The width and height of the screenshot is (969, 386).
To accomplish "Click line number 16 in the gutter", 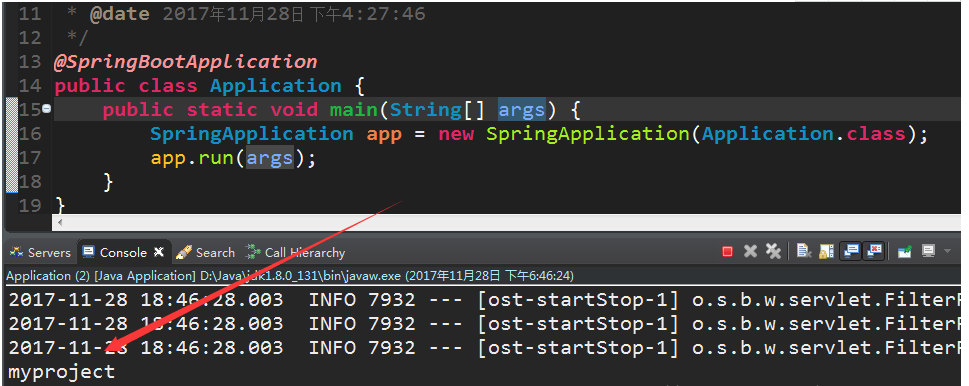I will pyautogui.click(x=30, y=134).
